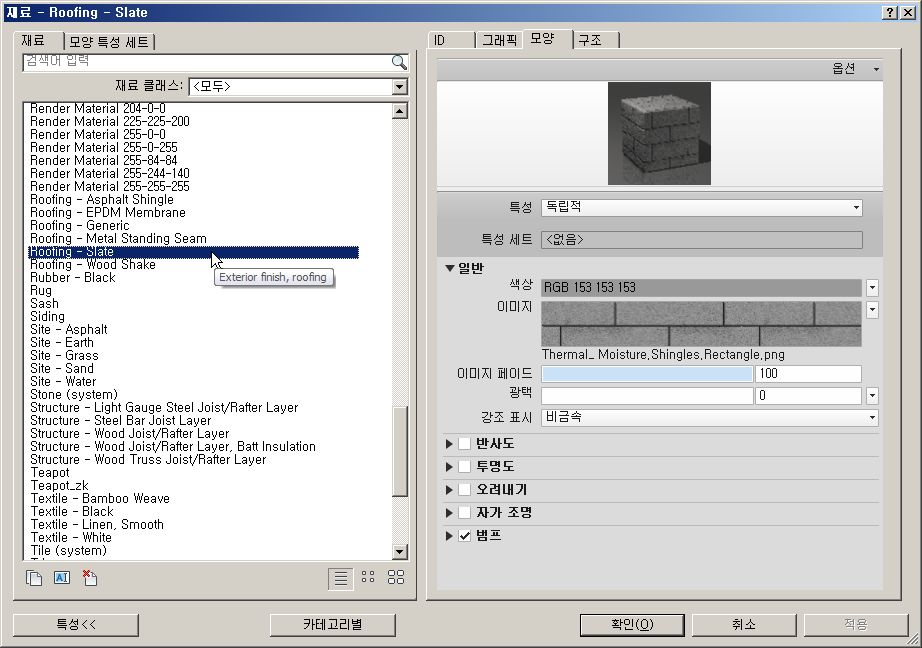The image size is (922, 648).
Task: Select Structure - Steel Bar Joist Layer
Action: coord(121,420)
